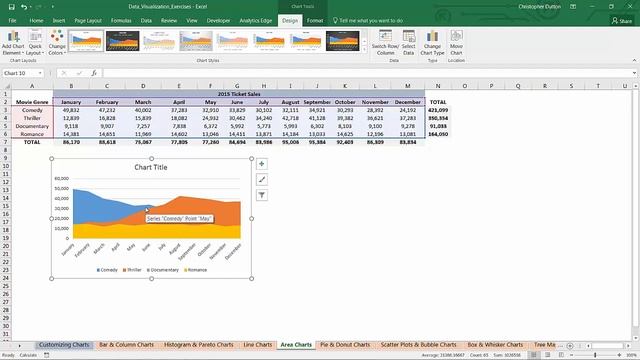Switch to the Home ribbon tab

[36, 20]
